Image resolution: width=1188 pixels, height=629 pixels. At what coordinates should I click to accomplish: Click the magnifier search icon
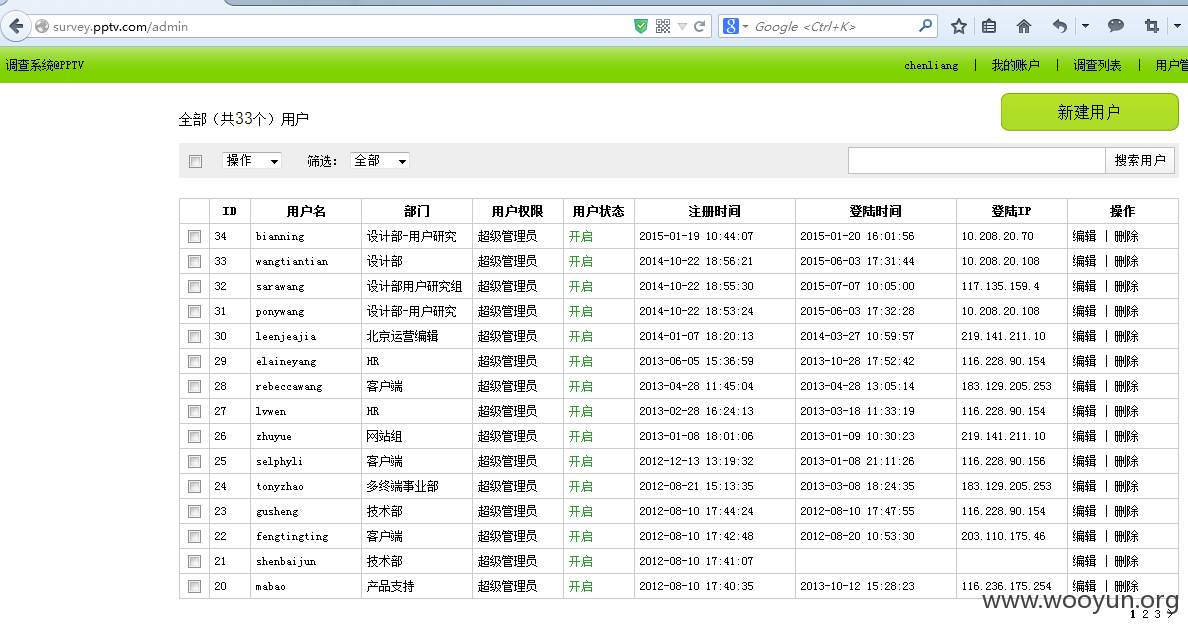click(925, 26)
